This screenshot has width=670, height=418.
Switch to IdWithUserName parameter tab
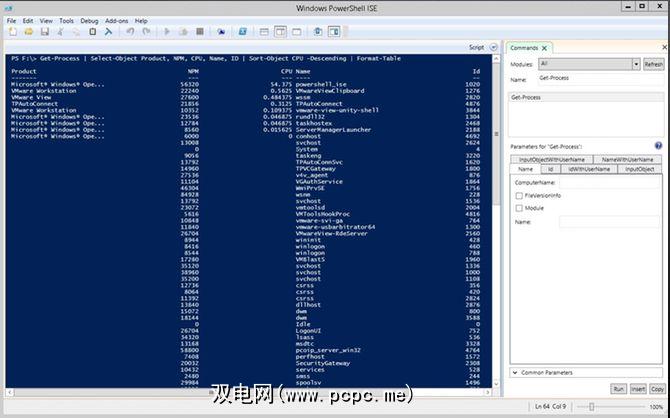click(x=589, y=169)
